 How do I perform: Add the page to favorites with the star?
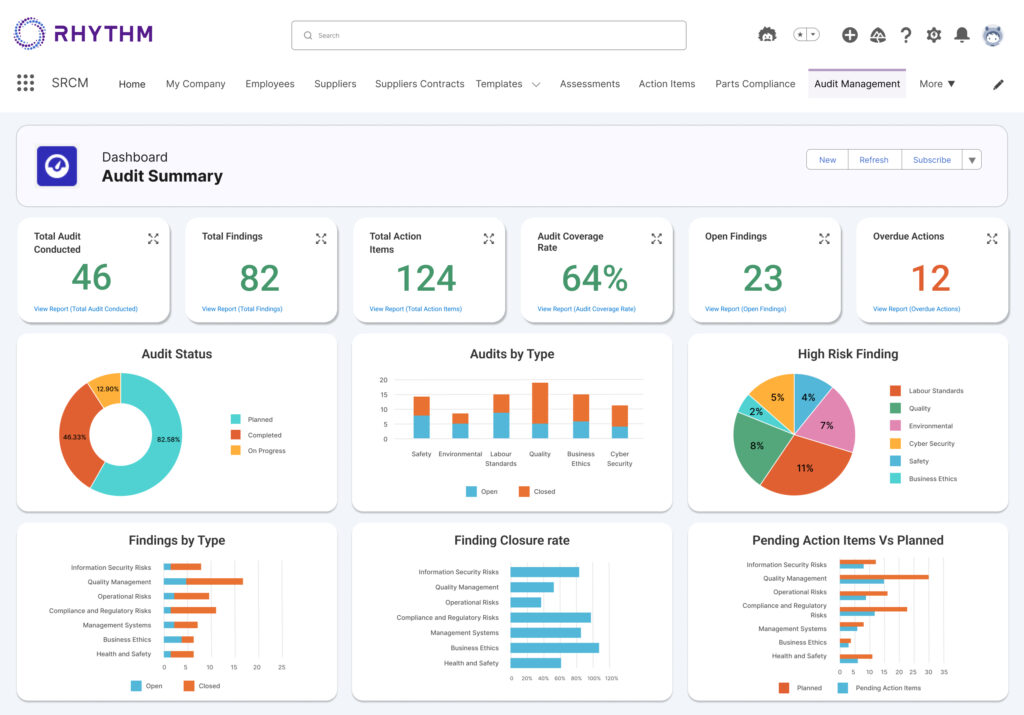tap(801, 34)
